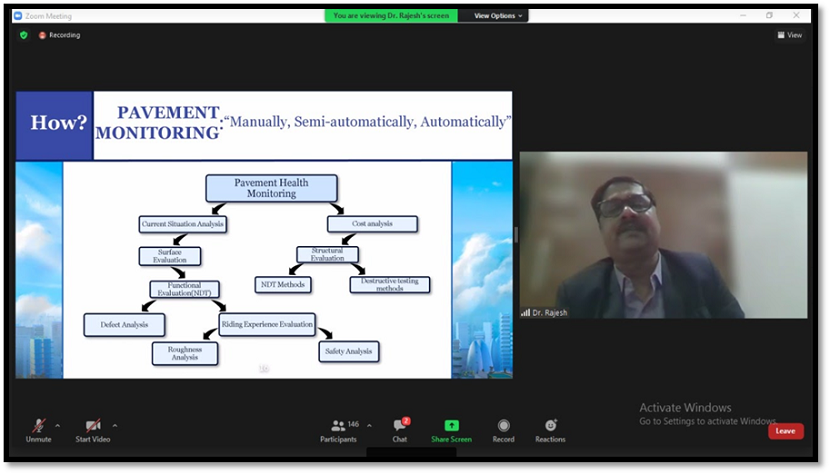
Task: Expand video options caret beside Start Video
Action: pyautogui.click(x=115, y=425)
